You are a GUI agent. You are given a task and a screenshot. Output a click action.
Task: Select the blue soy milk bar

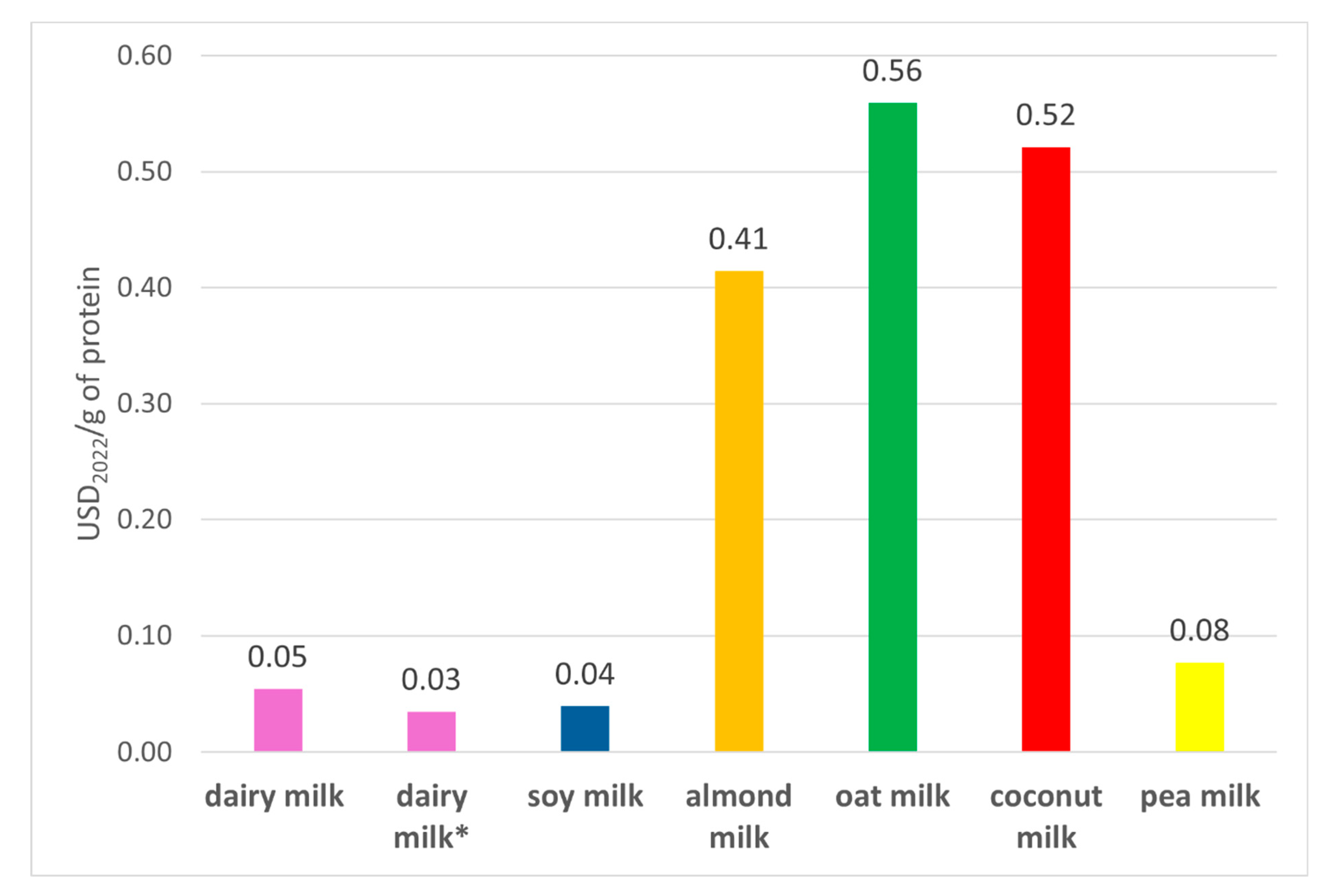click(584, 728)
